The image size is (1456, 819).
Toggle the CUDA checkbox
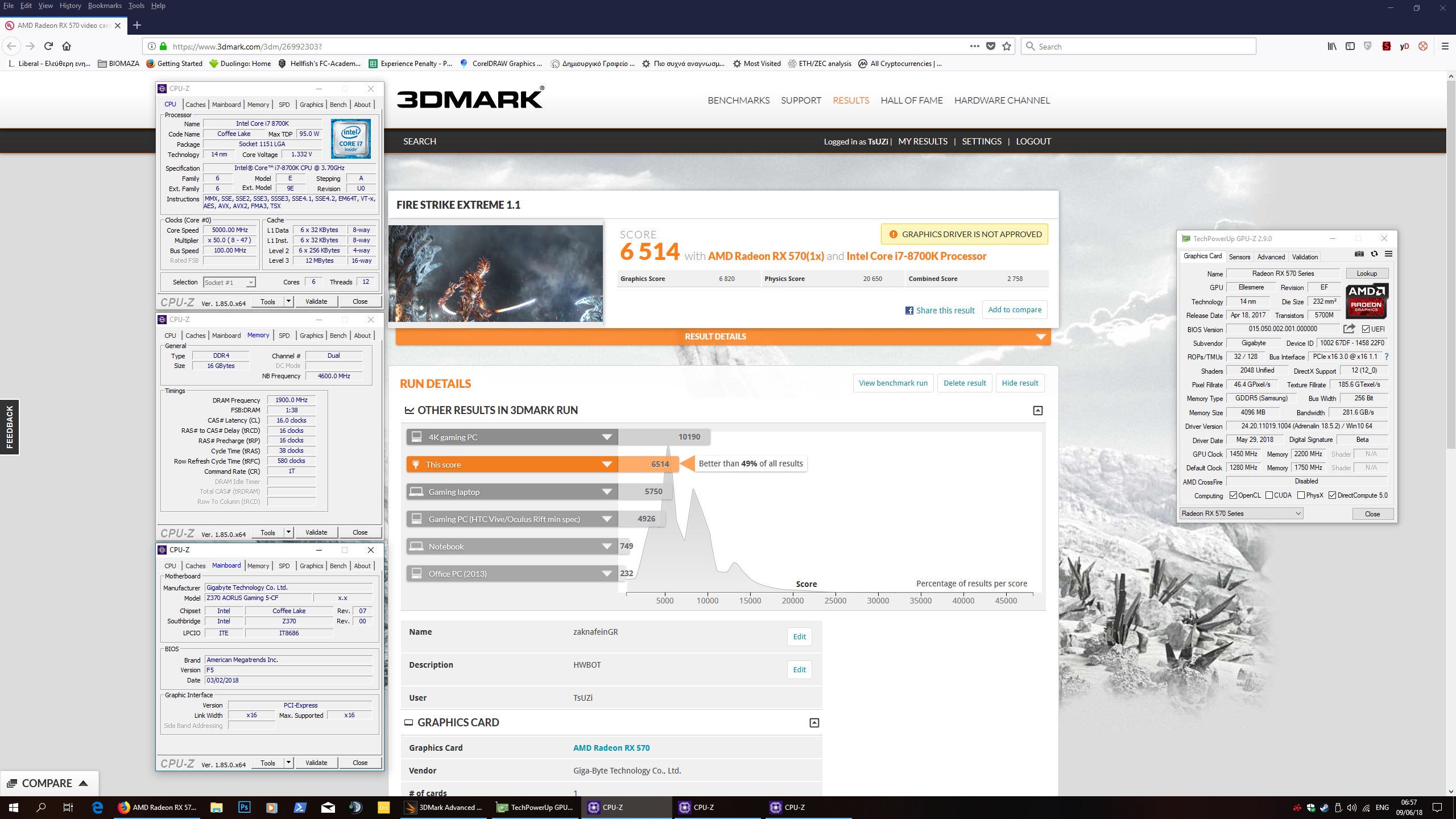[1269, 495]
